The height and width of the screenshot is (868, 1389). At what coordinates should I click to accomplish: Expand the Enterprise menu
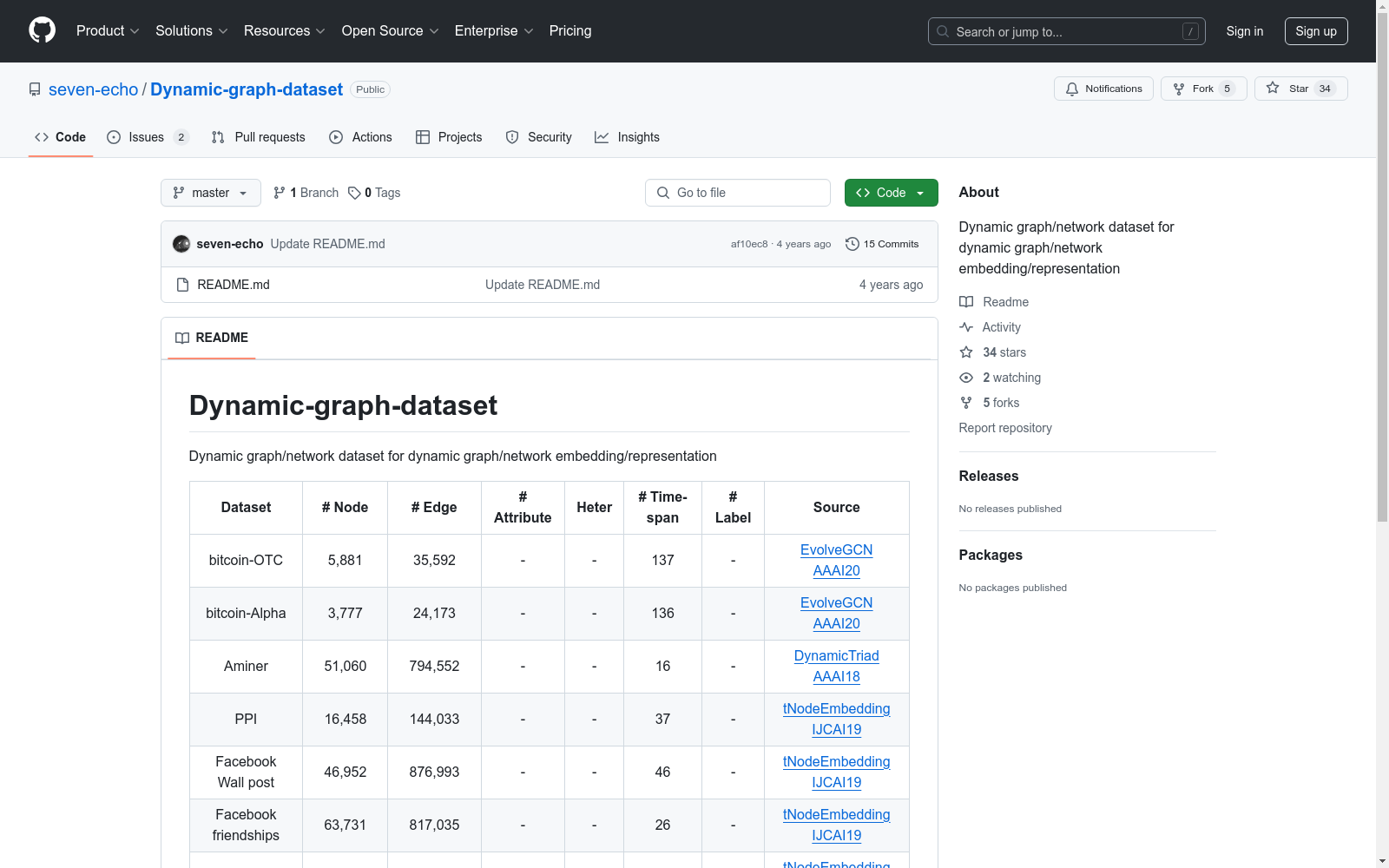pos(494,31)
